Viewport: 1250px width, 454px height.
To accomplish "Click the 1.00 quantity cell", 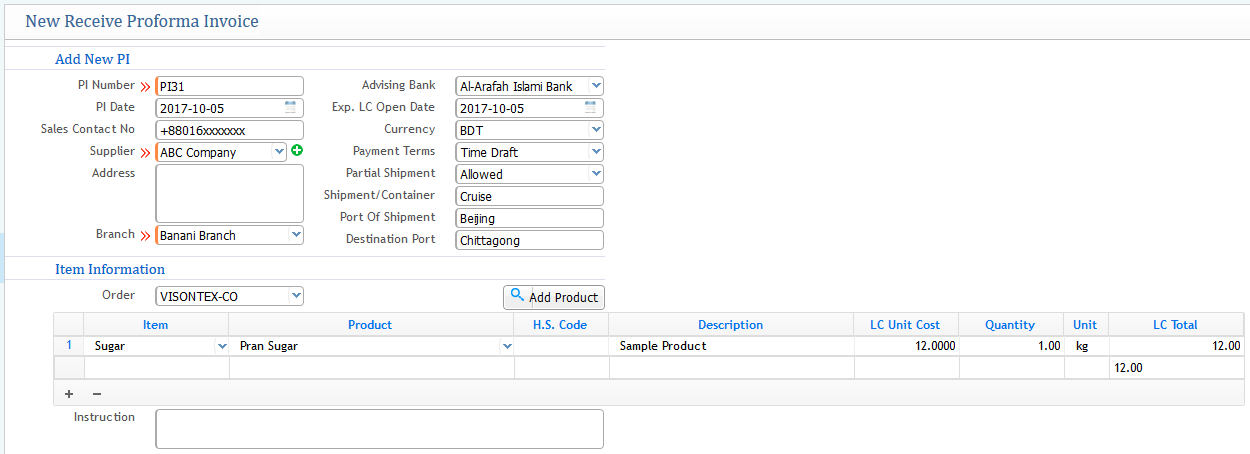I will (x=1011, y=346).
